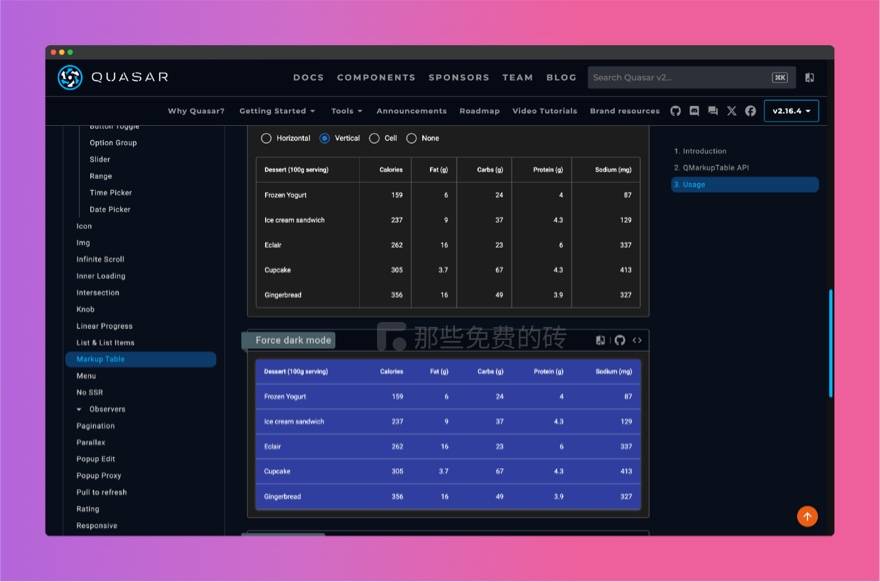This screenshot has width=880, height=582.
Task: Open the X (Twitter) icon
Action: [x=732, y=111]
